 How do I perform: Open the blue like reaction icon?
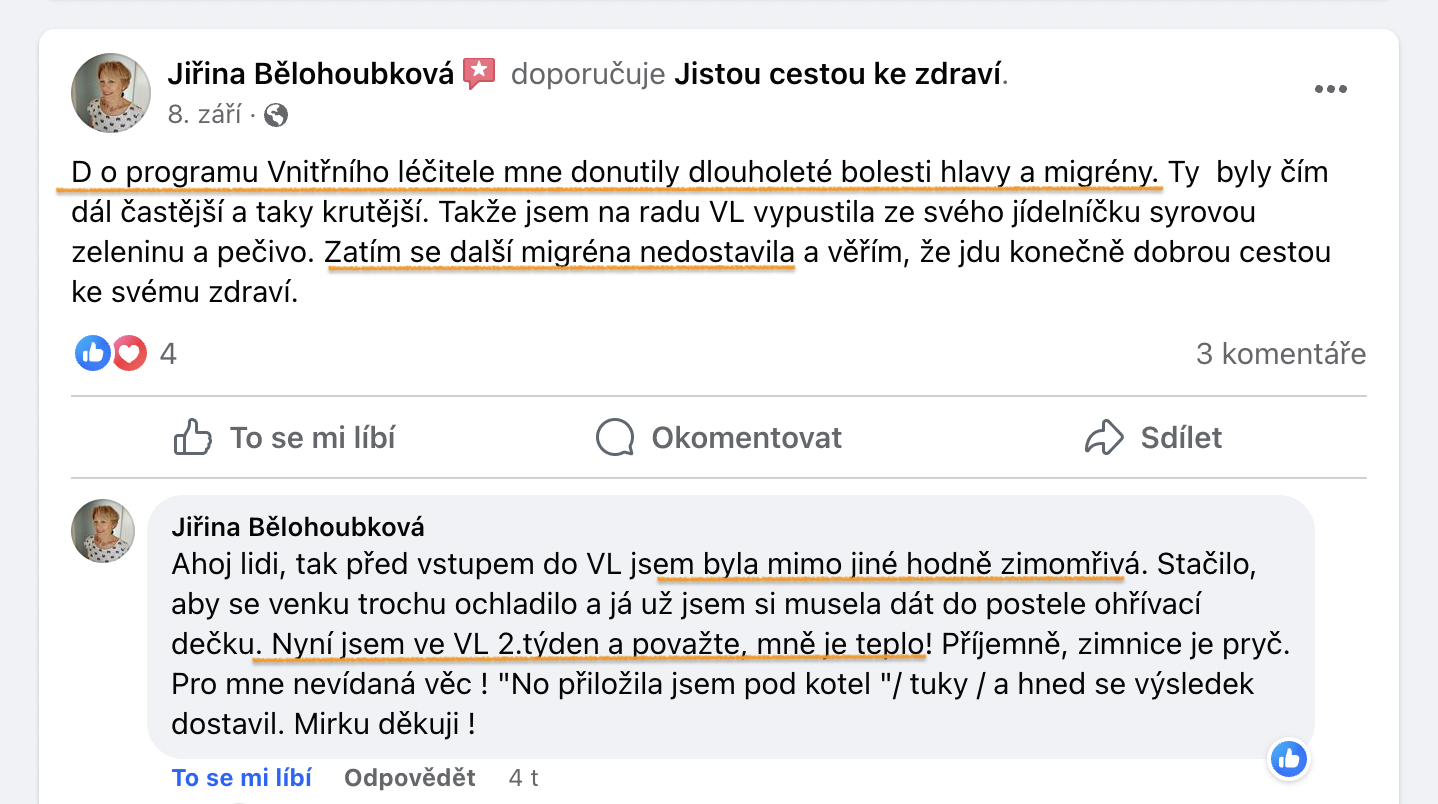(x=93, y=353)
